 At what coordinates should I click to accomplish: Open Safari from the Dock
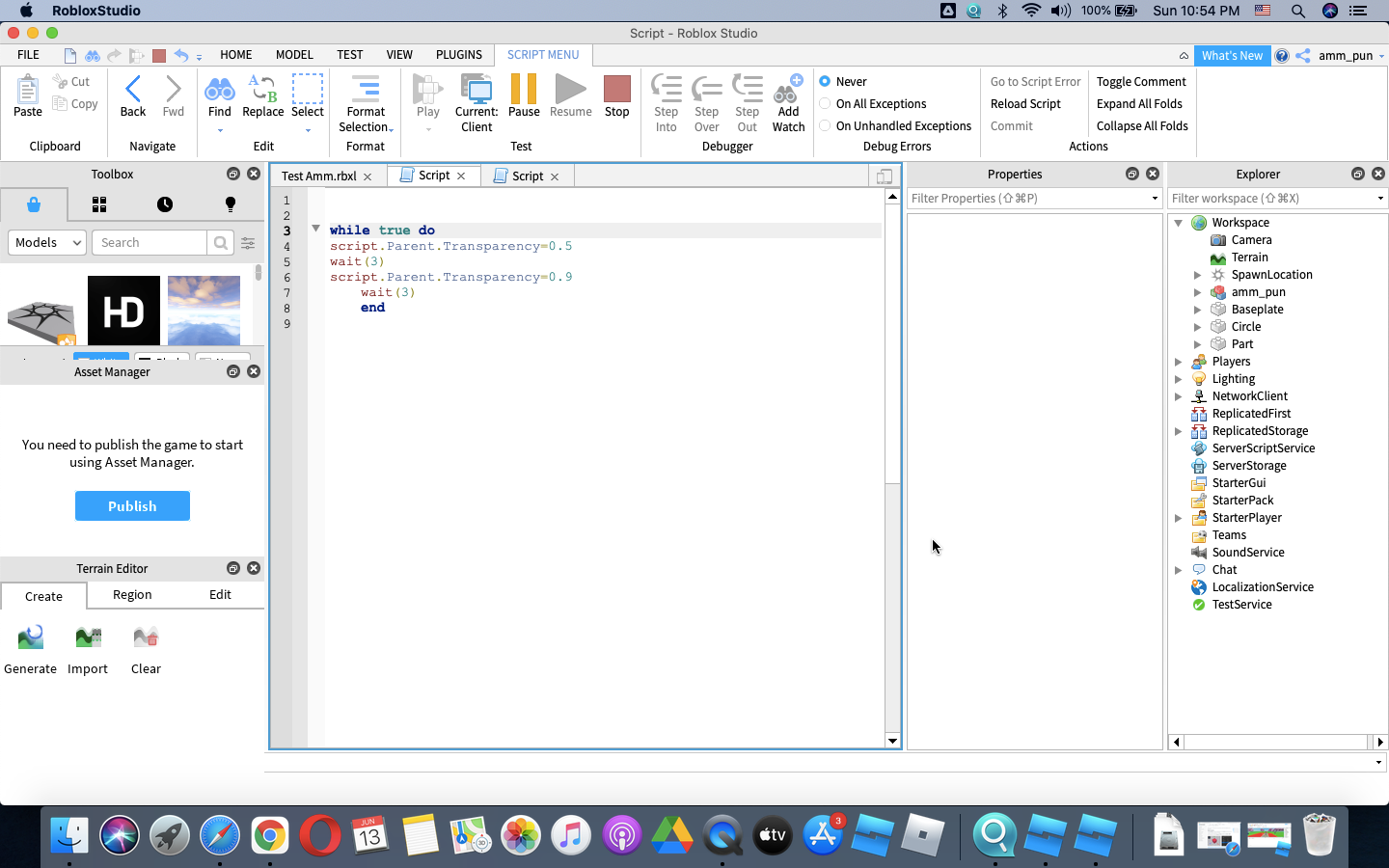pos(220,835)
